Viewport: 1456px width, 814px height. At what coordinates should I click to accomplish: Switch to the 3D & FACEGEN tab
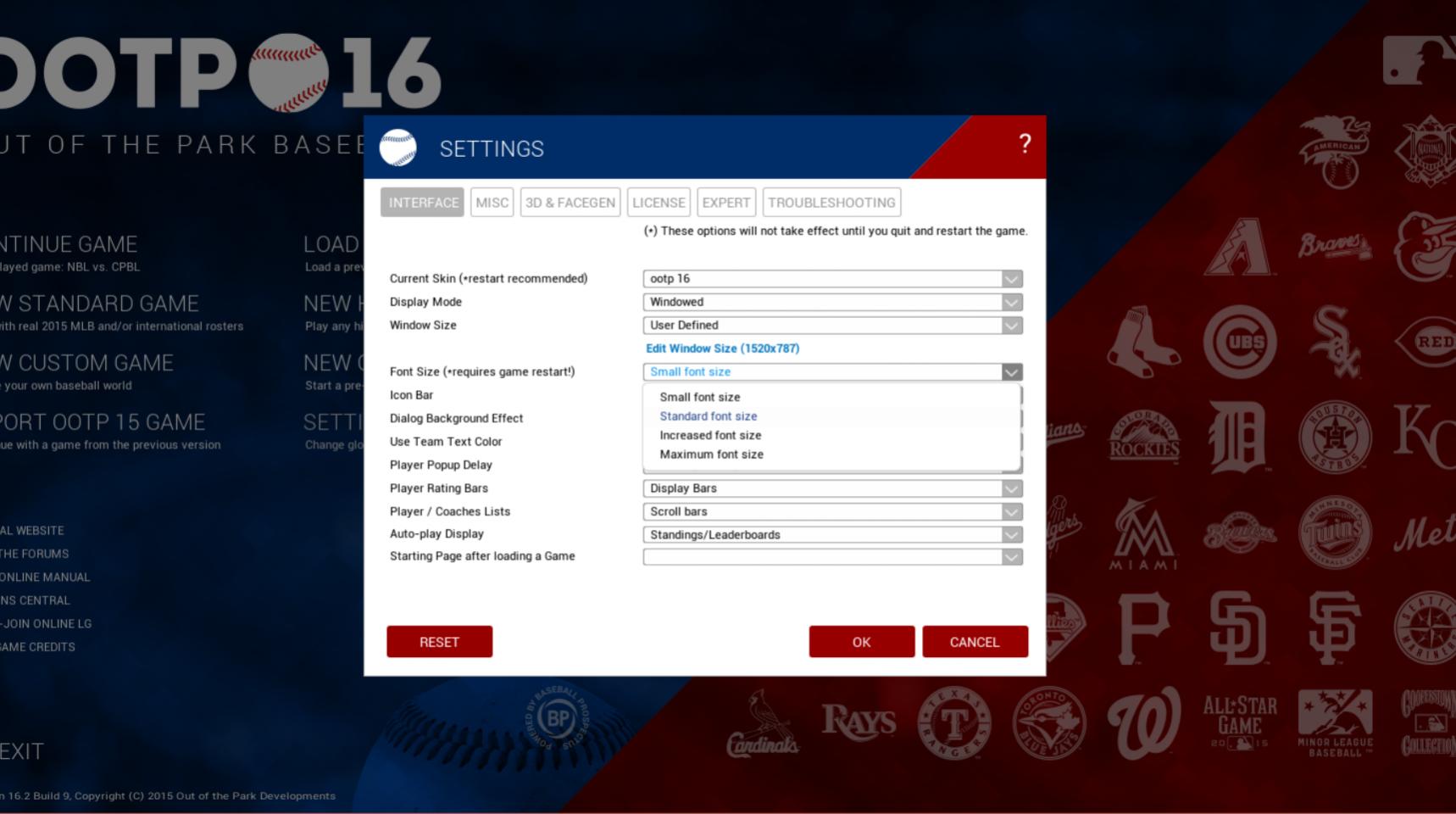pyautogui.click(x=570, y=203)
